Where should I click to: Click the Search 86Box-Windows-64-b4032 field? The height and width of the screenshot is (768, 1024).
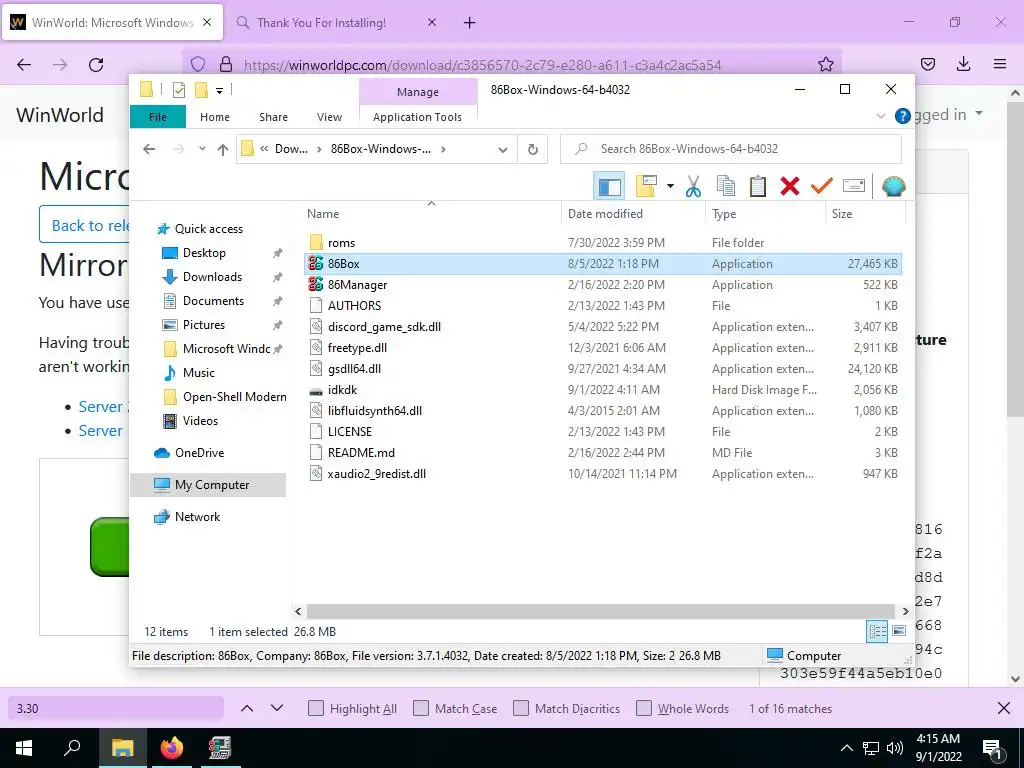pyautogui.click(x=731, y=149)
